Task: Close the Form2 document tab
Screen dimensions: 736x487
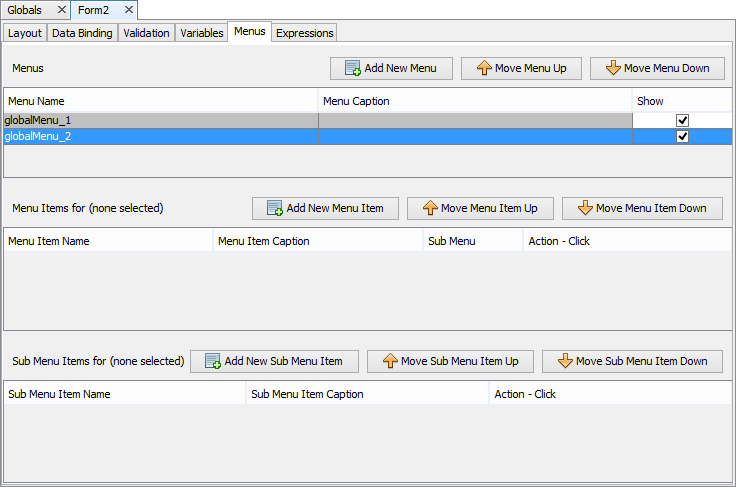Action: coord(128,10)
